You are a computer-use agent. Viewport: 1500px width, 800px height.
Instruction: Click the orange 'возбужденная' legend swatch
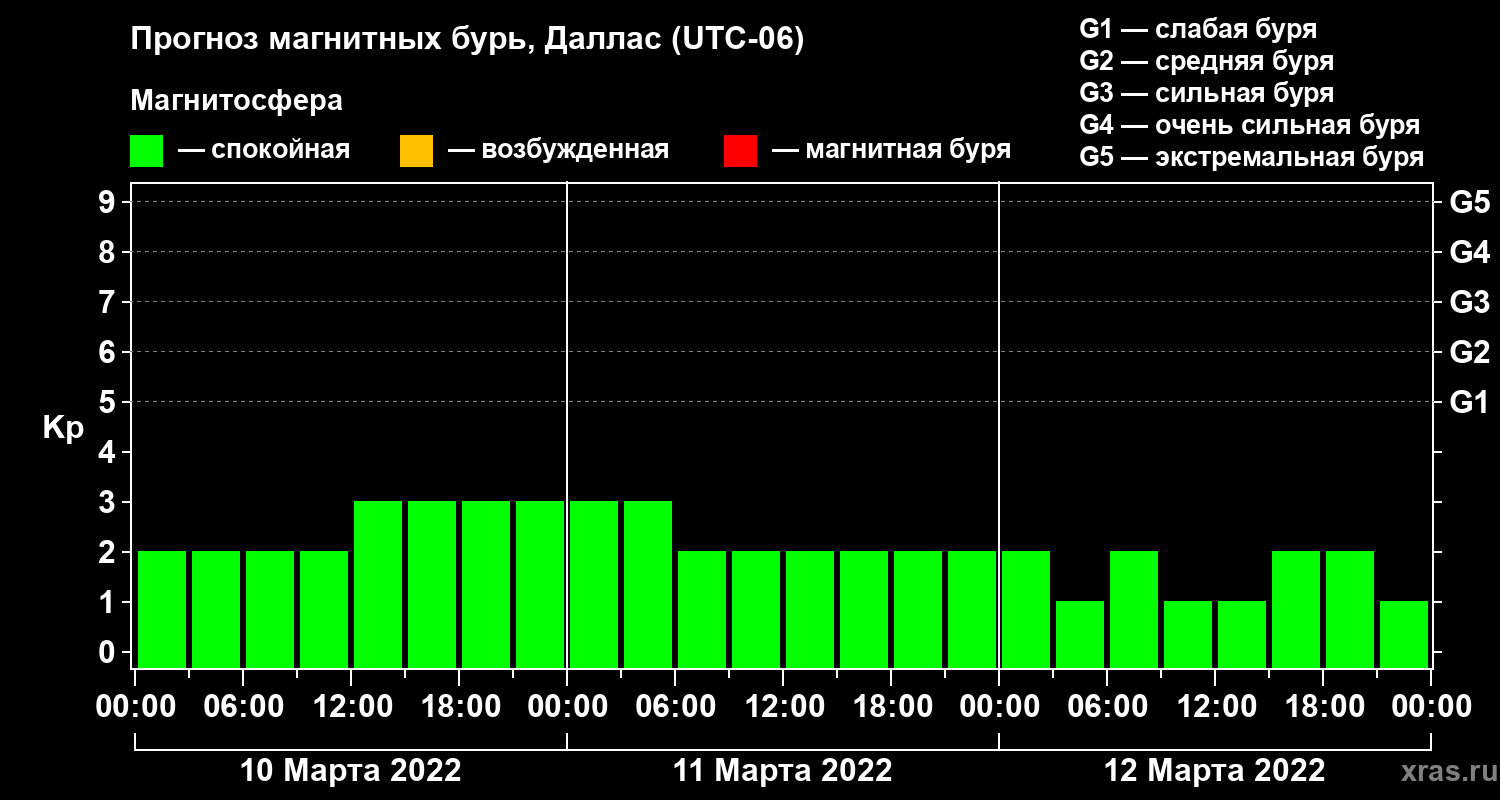416,151
